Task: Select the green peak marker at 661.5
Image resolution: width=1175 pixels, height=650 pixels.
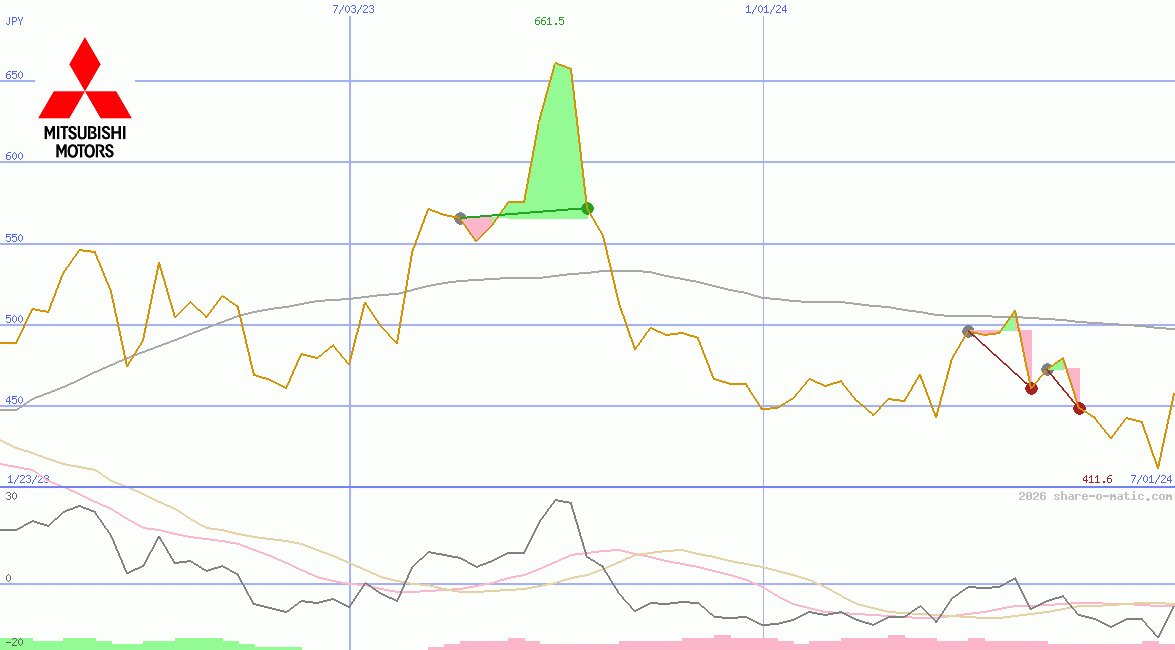Action: [586, 209]
